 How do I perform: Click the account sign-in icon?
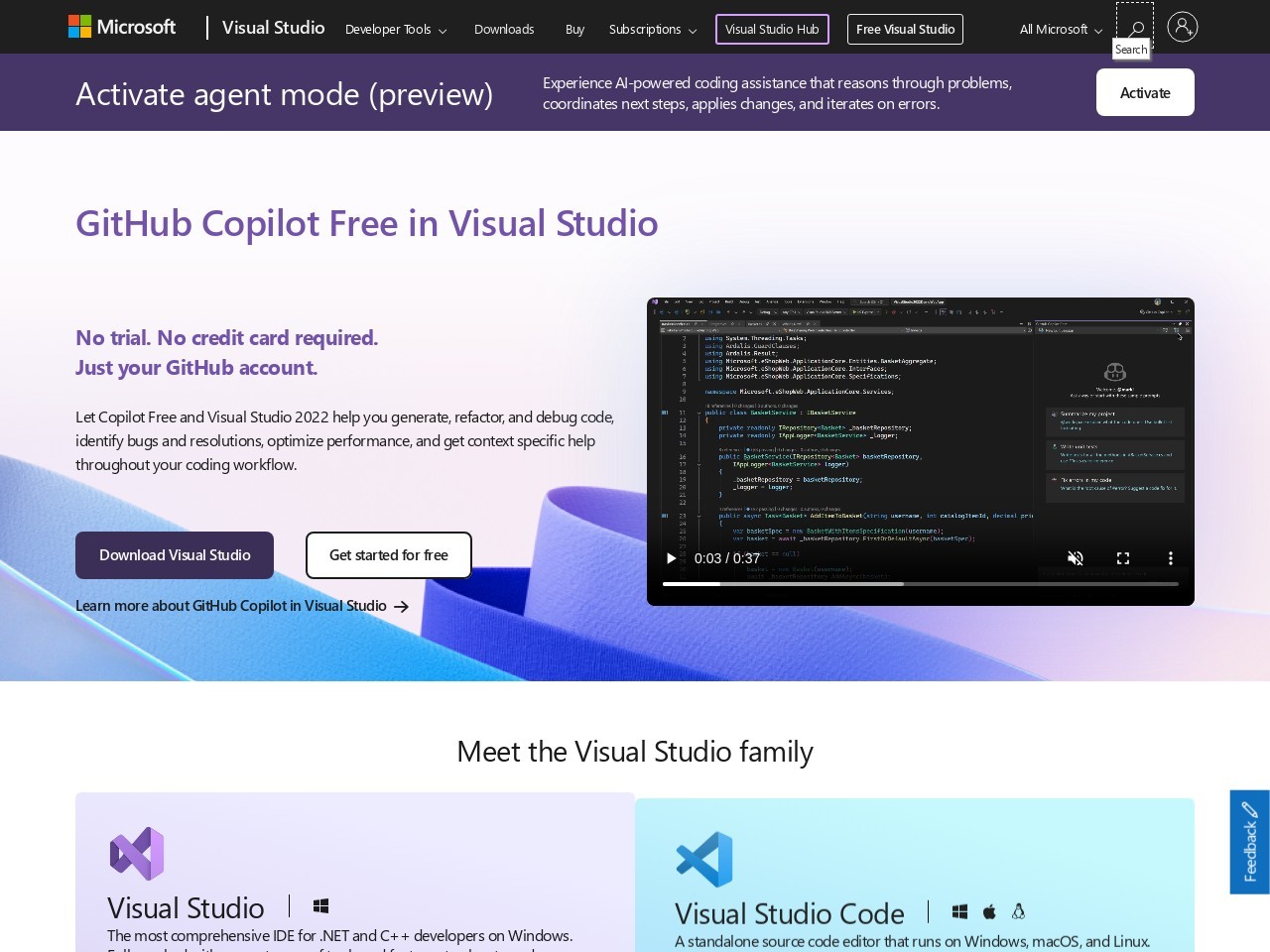pos(1183,27)
